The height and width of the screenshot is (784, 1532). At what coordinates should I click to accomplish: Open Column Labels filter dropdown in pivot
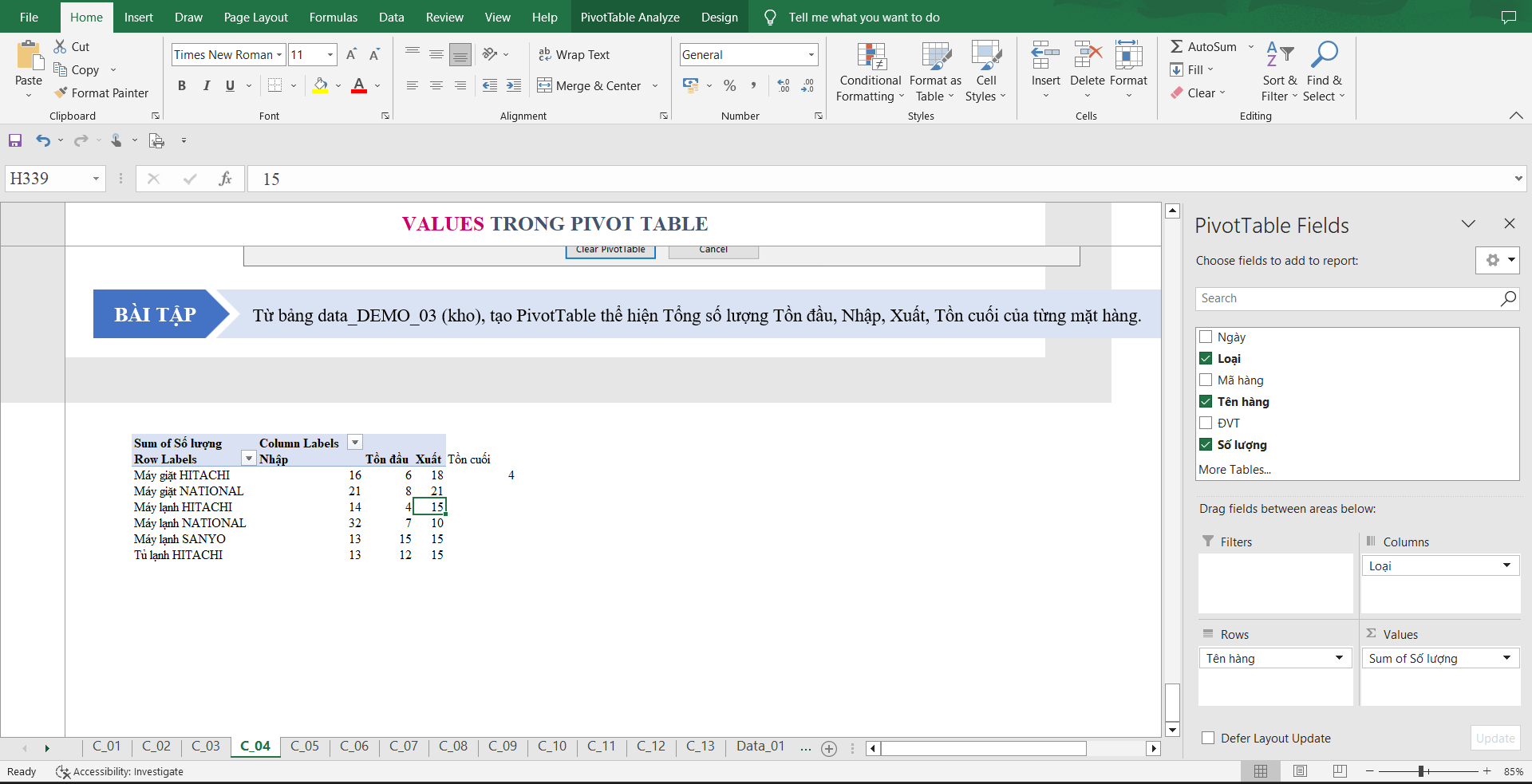click(x=356, y=443)
